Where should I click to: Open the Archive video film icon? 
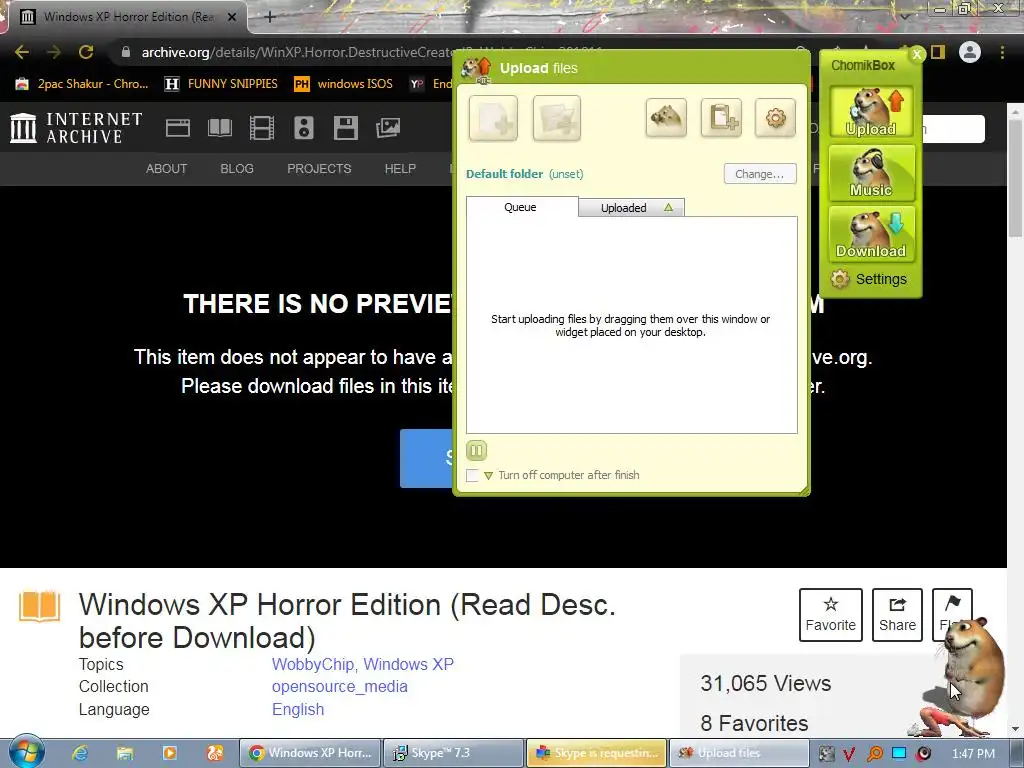(262, 127)
